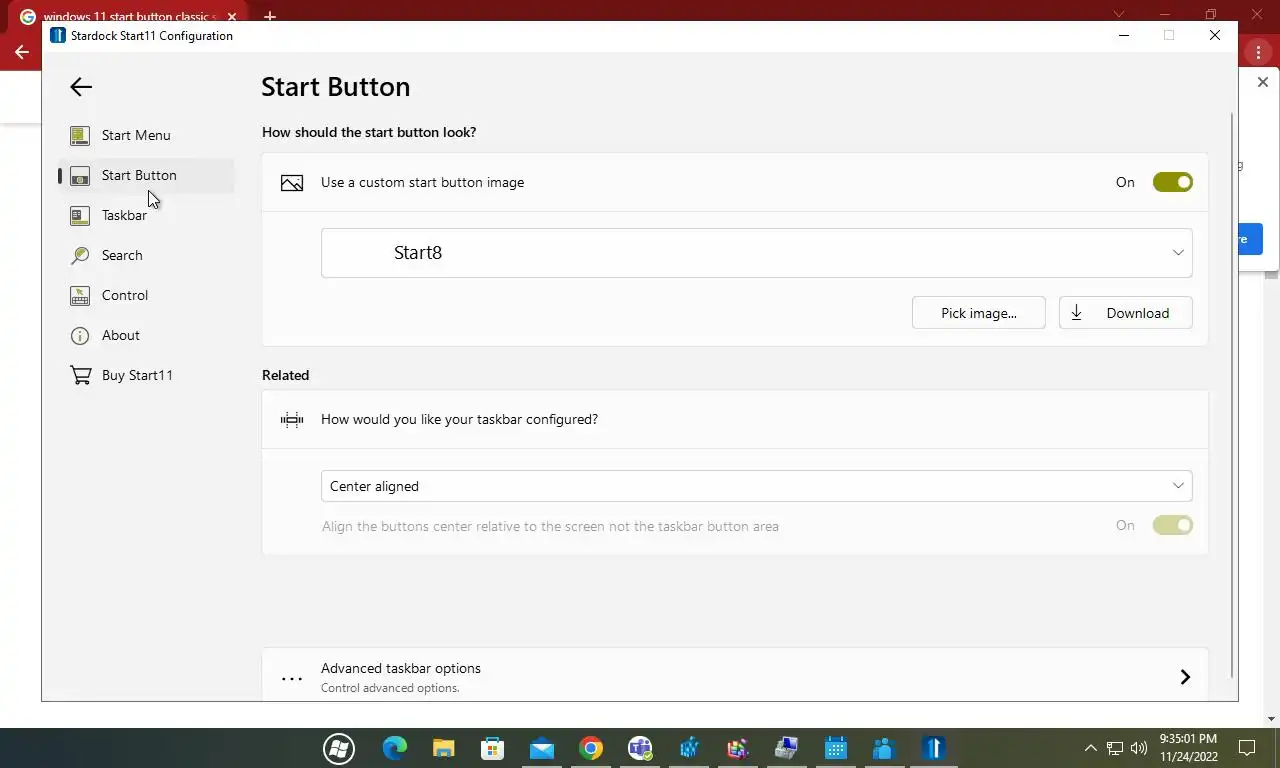The width and height of the screenshot is (1280, 768).
Task: Open Google Chrome from the taskbar
Action: point(591,748)
